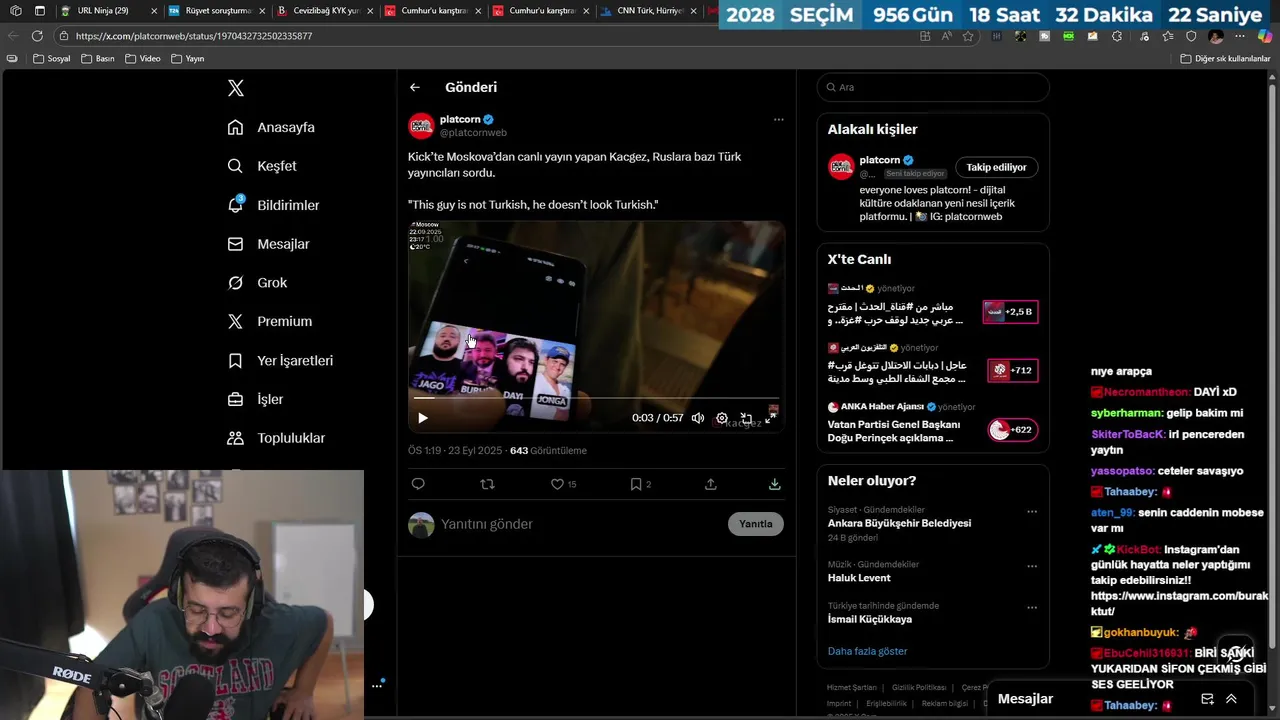Open platcorn post's three-dot menu
This screenshot has height=720, width=1280.
pos(778,119)
